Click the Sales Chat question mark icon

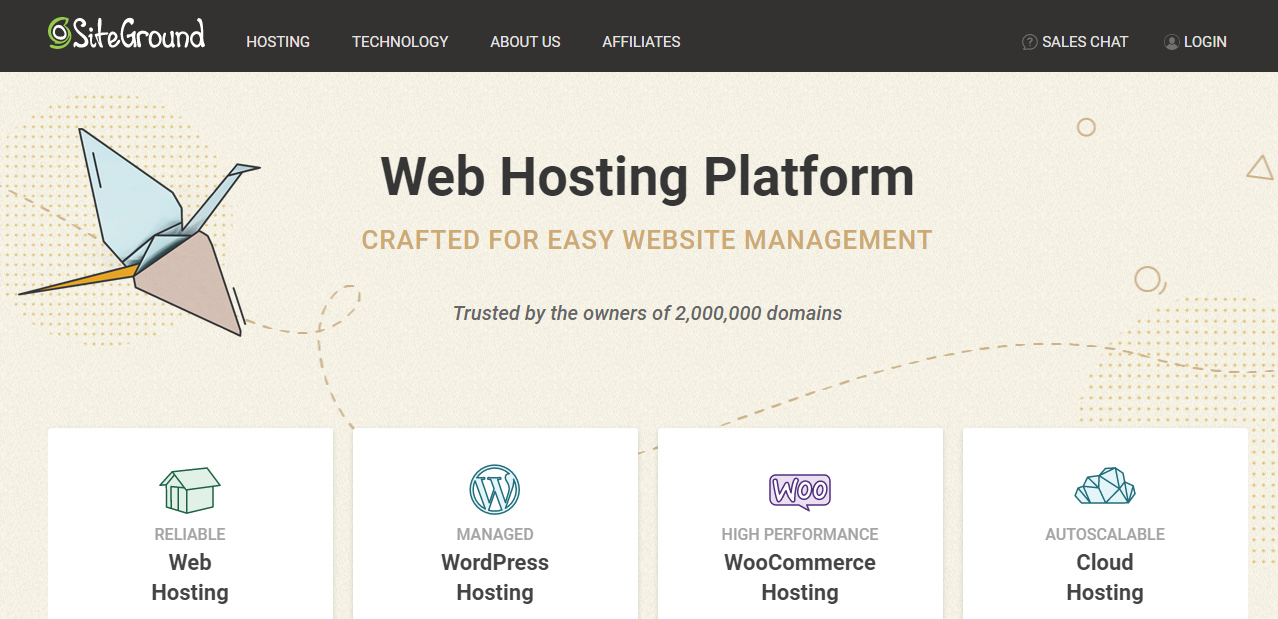(1029, 42)
